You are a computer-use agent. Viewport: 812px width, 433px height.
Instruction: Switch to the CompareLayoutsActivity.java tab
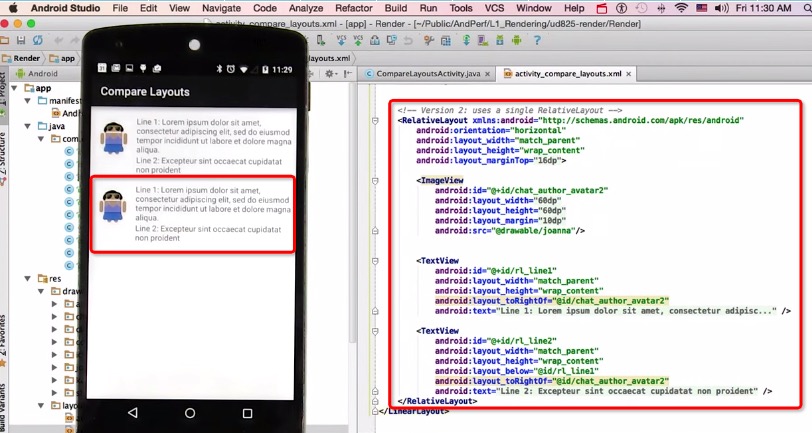pyautogui.click(x=428, y=74)
